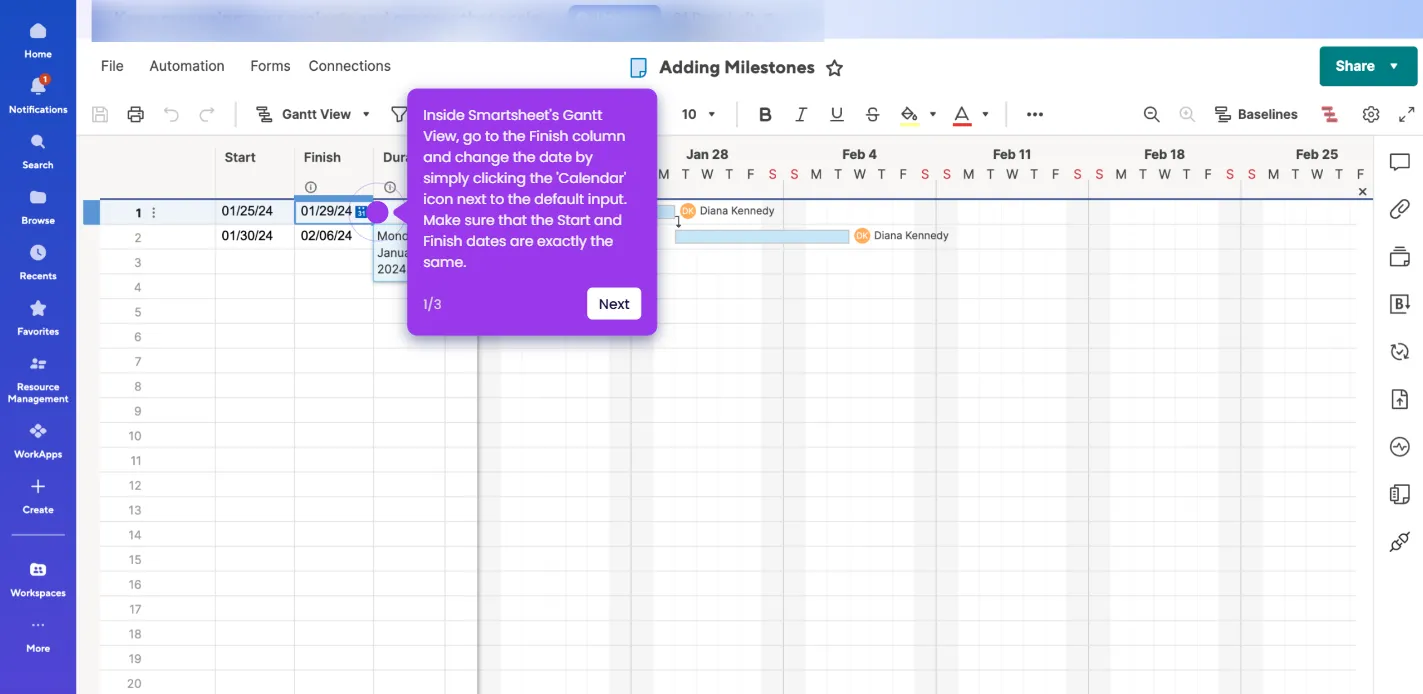Image resolution: width=1423 pixels, height=694 pixels.
Task: Toggle Strikethrough formatting
Action: pyautogui.click(x=873, y=114)
